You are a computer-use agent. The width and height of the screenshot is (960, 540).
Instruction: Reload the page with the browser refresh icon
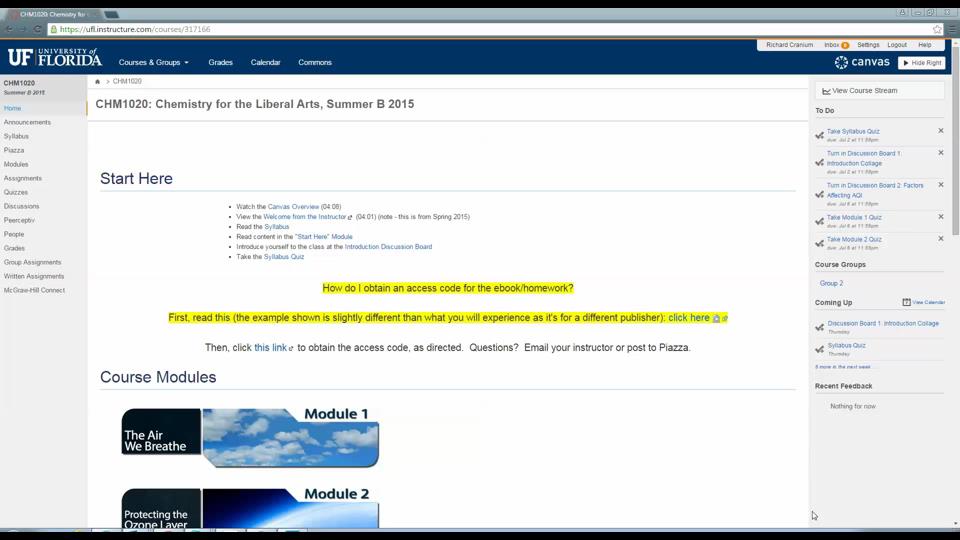(37, 29)
